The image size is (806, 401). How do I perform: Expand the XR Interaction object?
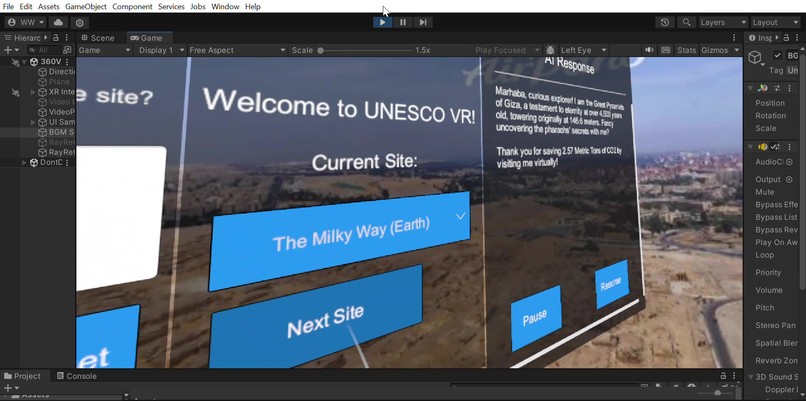33,92
